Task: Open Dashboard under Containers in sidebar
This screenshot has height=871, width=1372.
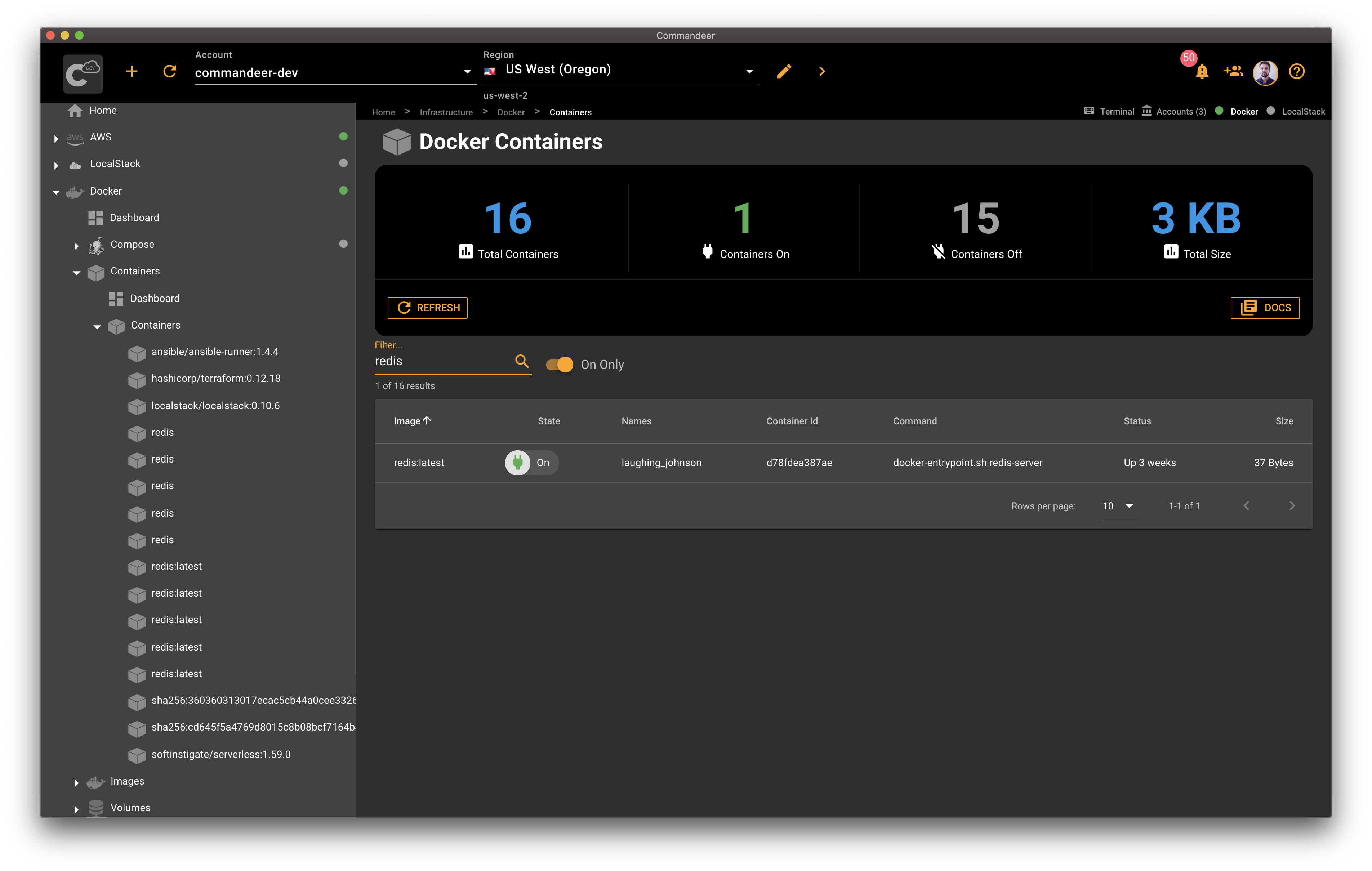Action: (155, 299)
